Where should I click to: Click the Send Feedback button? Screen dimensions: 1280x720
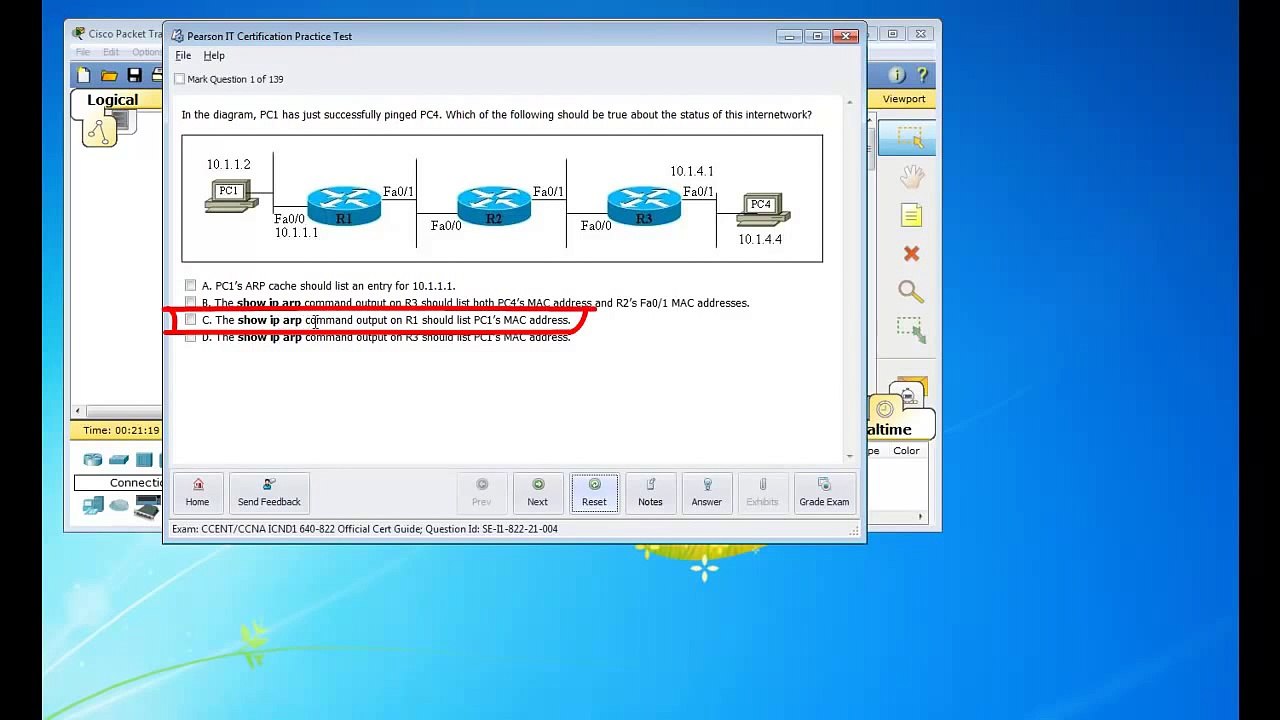click(x=269, y=492)
